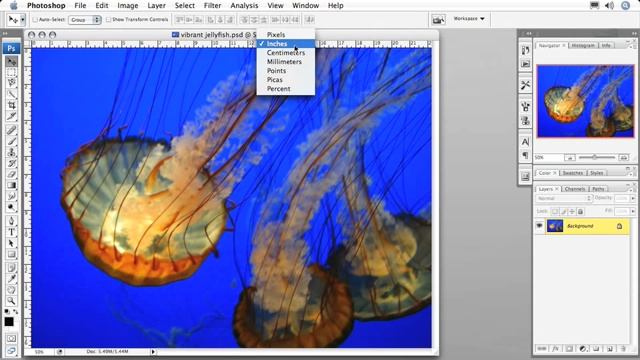Select the Rectangle shape tool
The image size is (640, 360).
tap(11, 254)
